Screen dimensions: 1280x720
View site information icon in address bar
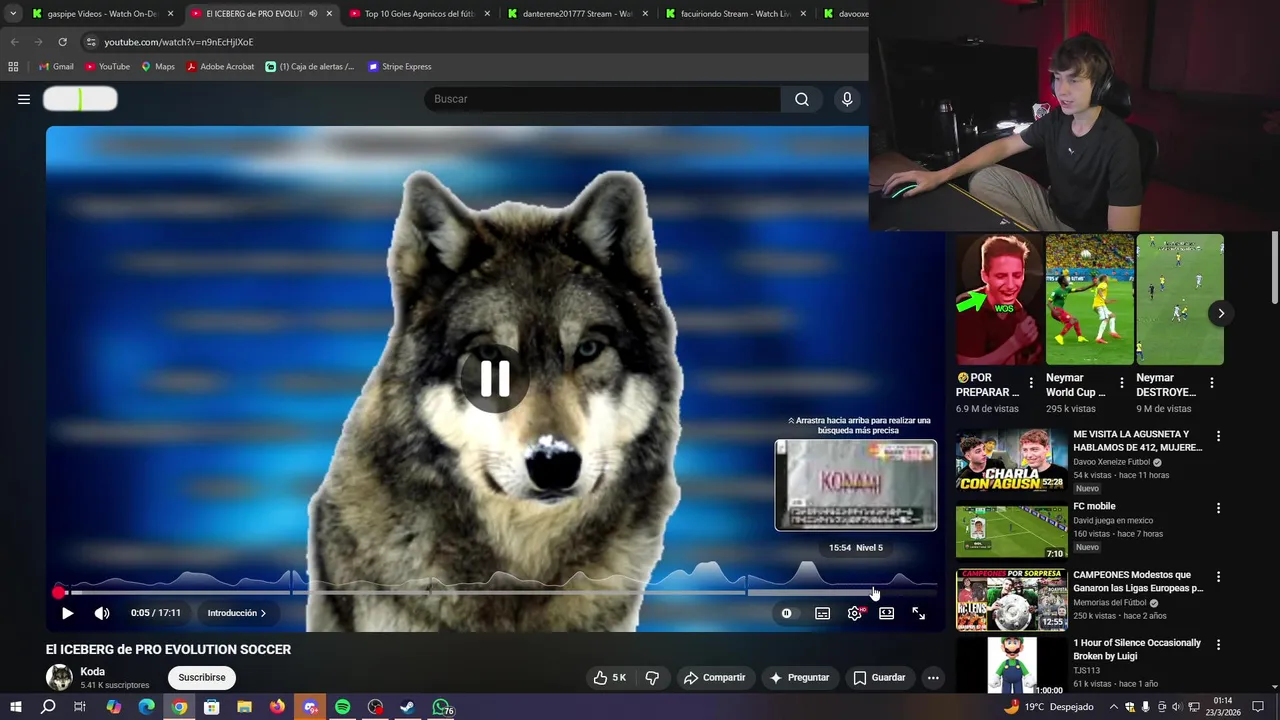(90, 42)
